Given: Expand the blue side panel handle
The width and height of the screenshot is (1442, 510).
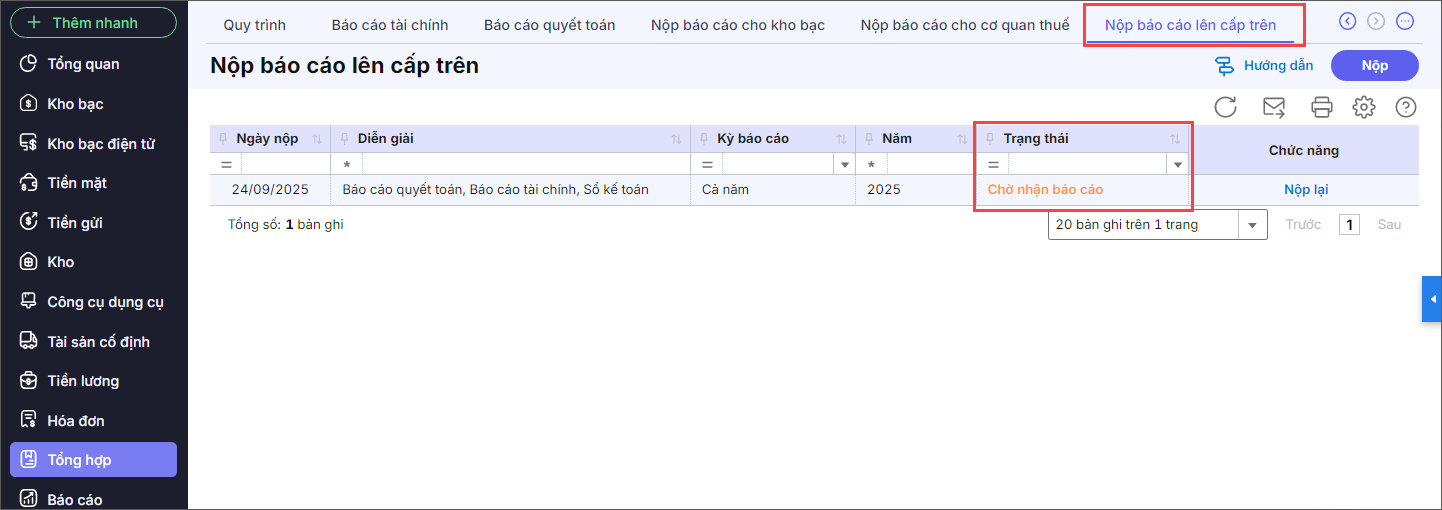Looking at the screenshot, I should (1431, 299).
